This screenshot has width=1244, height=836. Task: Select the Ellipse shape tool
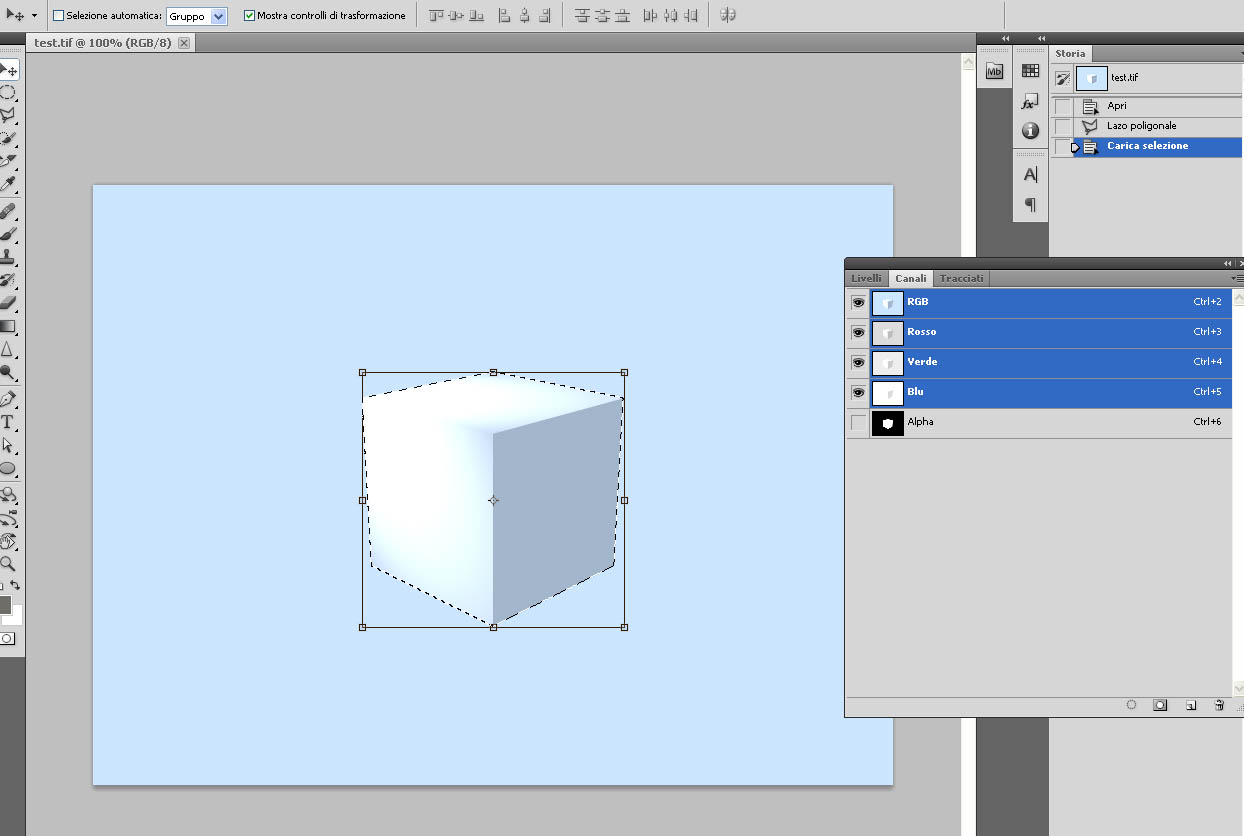(8, 468)
